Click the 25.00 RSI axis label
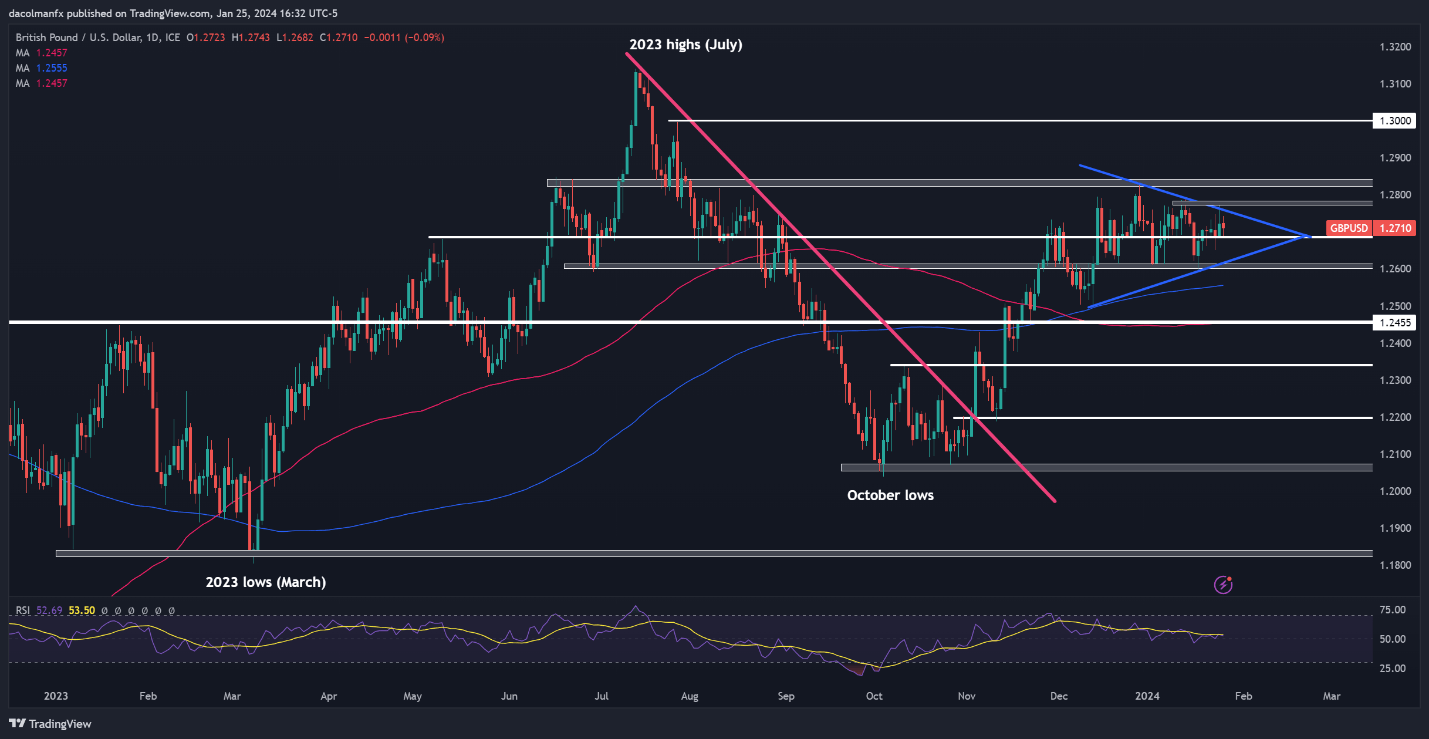The height and width of the screenshot is (739, 1429). coord(1394,668)
